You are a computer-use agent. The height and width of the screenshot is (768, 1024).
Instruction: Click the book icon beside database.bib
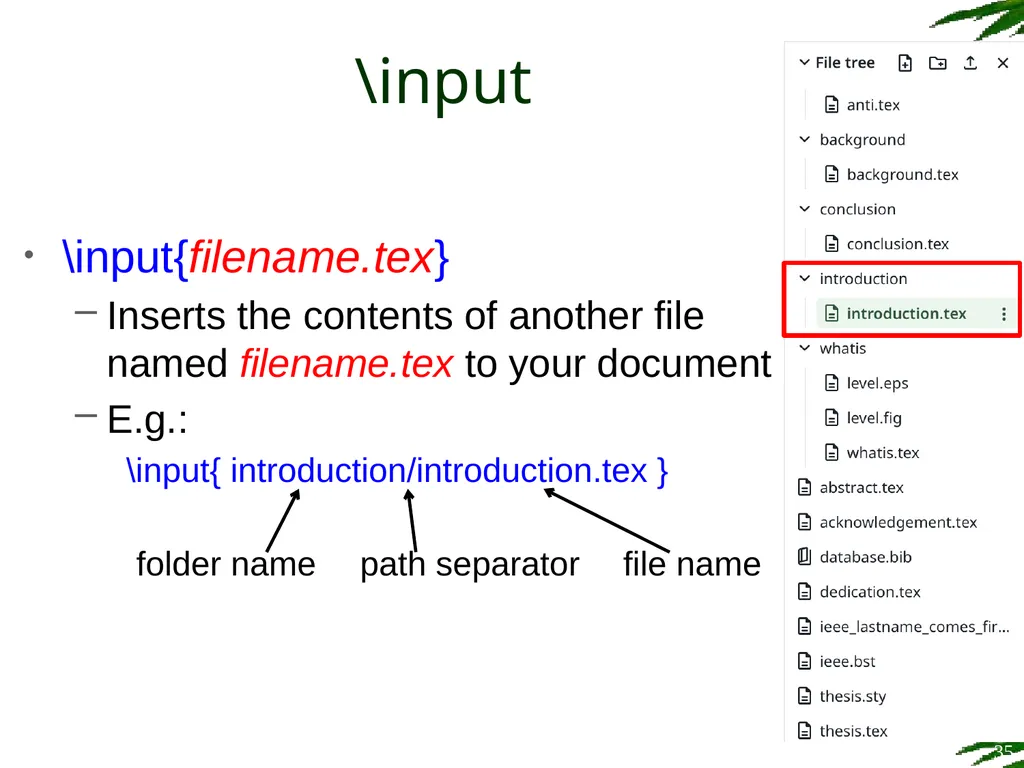click(x=805, y=557)
